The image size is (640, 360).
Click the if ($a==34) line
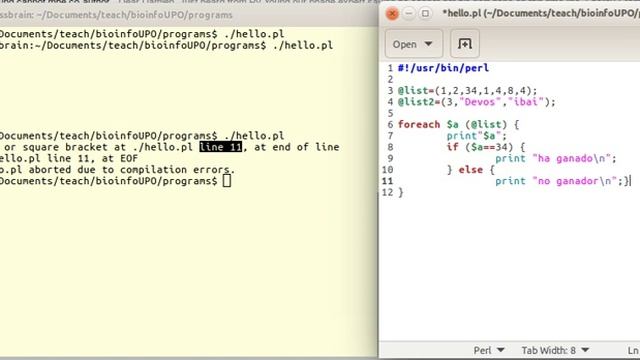(x=486, y=147)
